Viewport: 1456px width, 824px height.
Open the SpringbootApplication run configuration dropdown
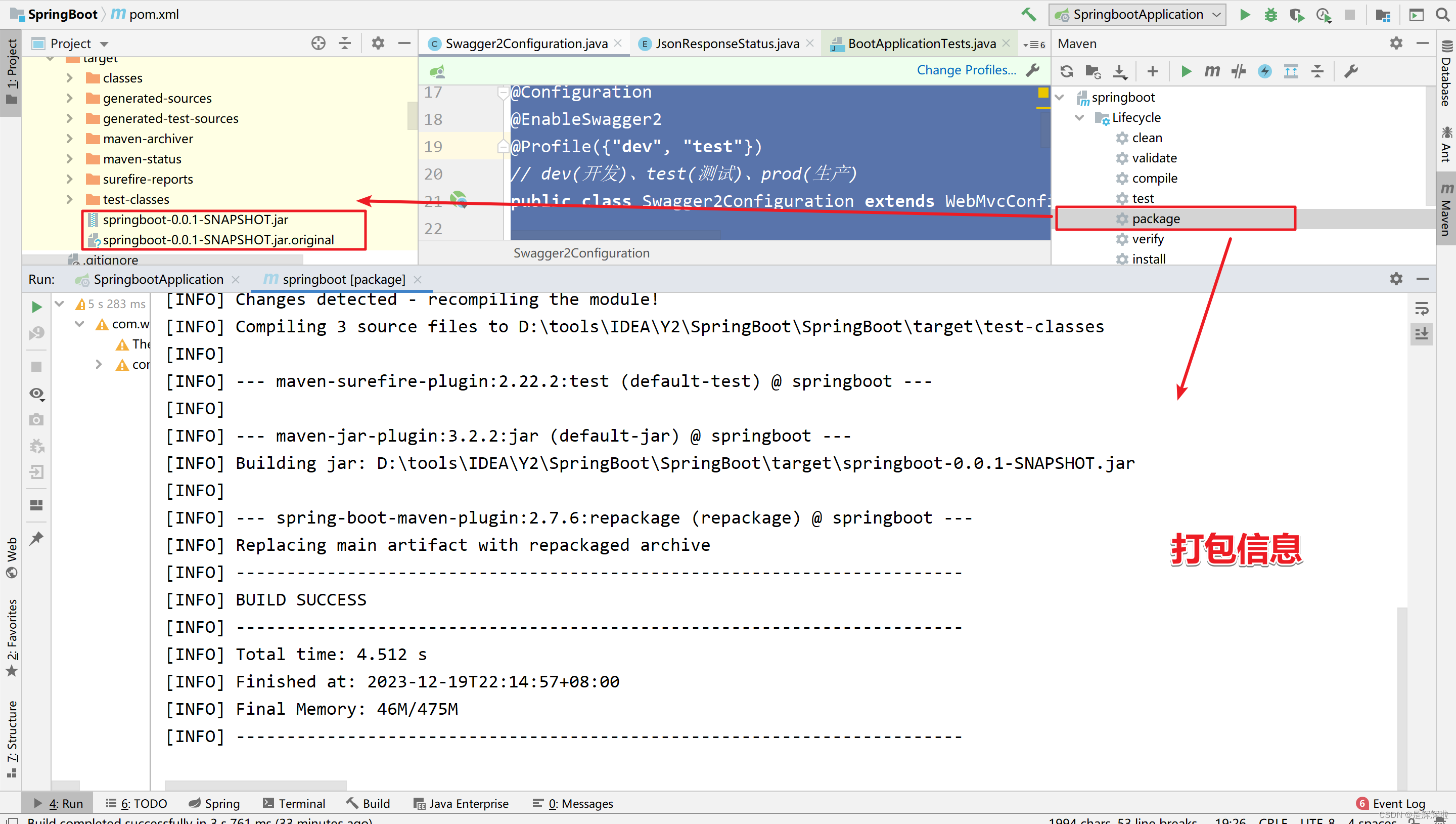pos(1137,14)
